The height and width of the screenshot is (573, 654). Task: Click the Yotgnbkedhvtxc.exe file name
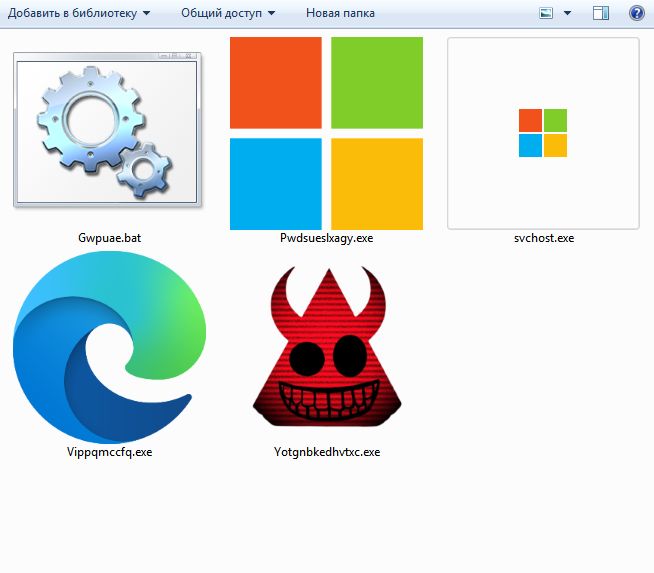[x=327, y=452]
